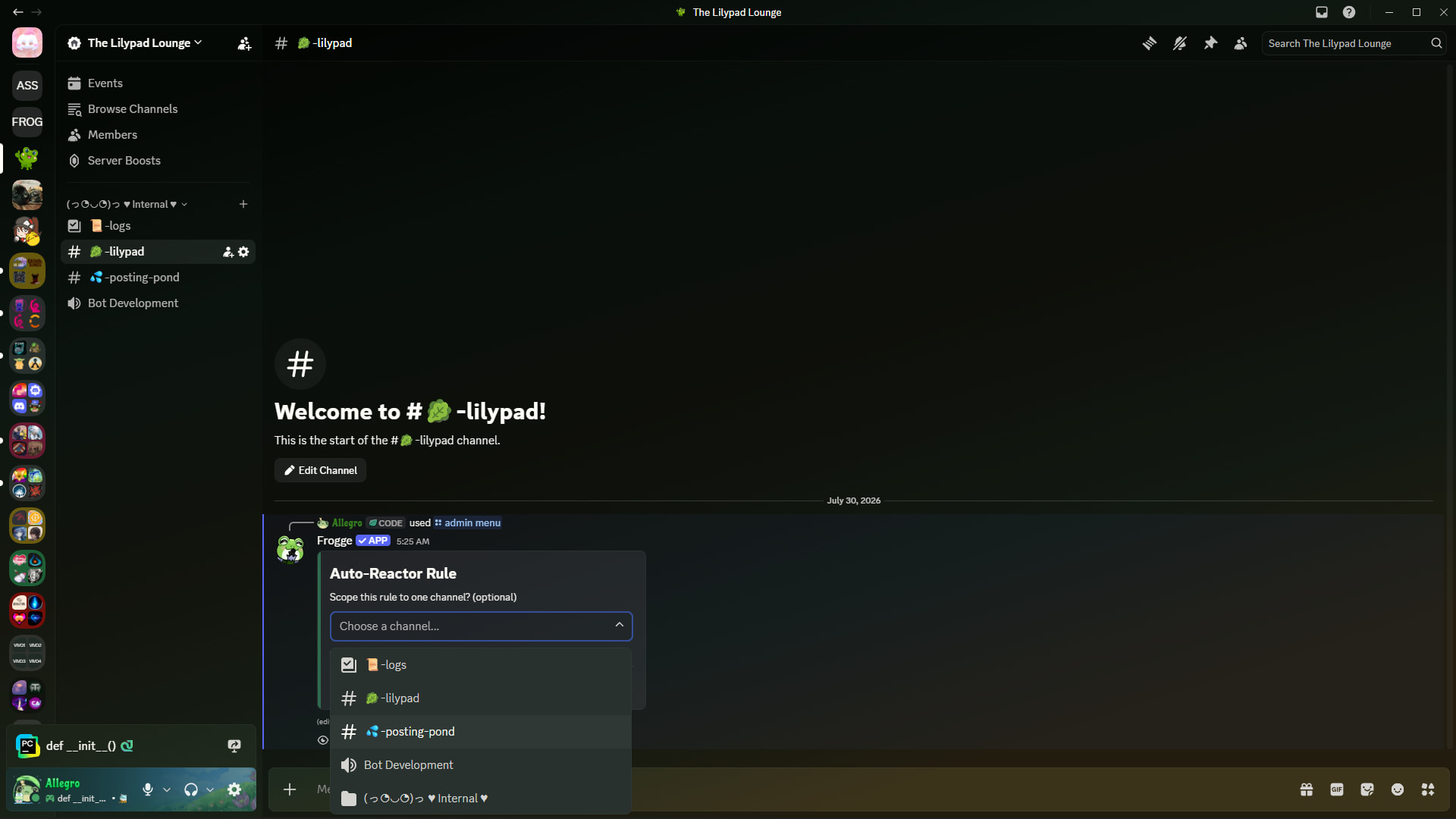Open the Members page
The image size is (1456, 819).
pos(158,135)
